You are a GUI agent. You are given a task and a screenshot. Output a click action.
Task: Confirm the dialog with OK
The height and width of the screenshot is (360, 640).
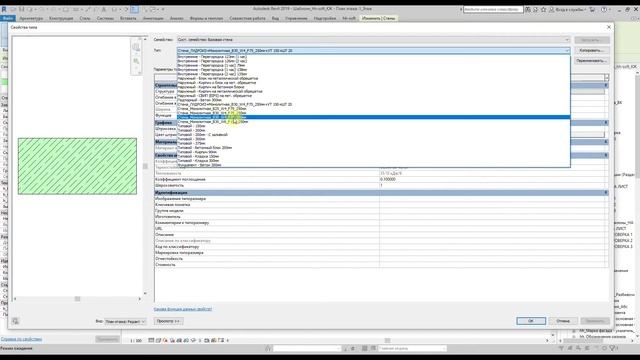pos(531,321)
